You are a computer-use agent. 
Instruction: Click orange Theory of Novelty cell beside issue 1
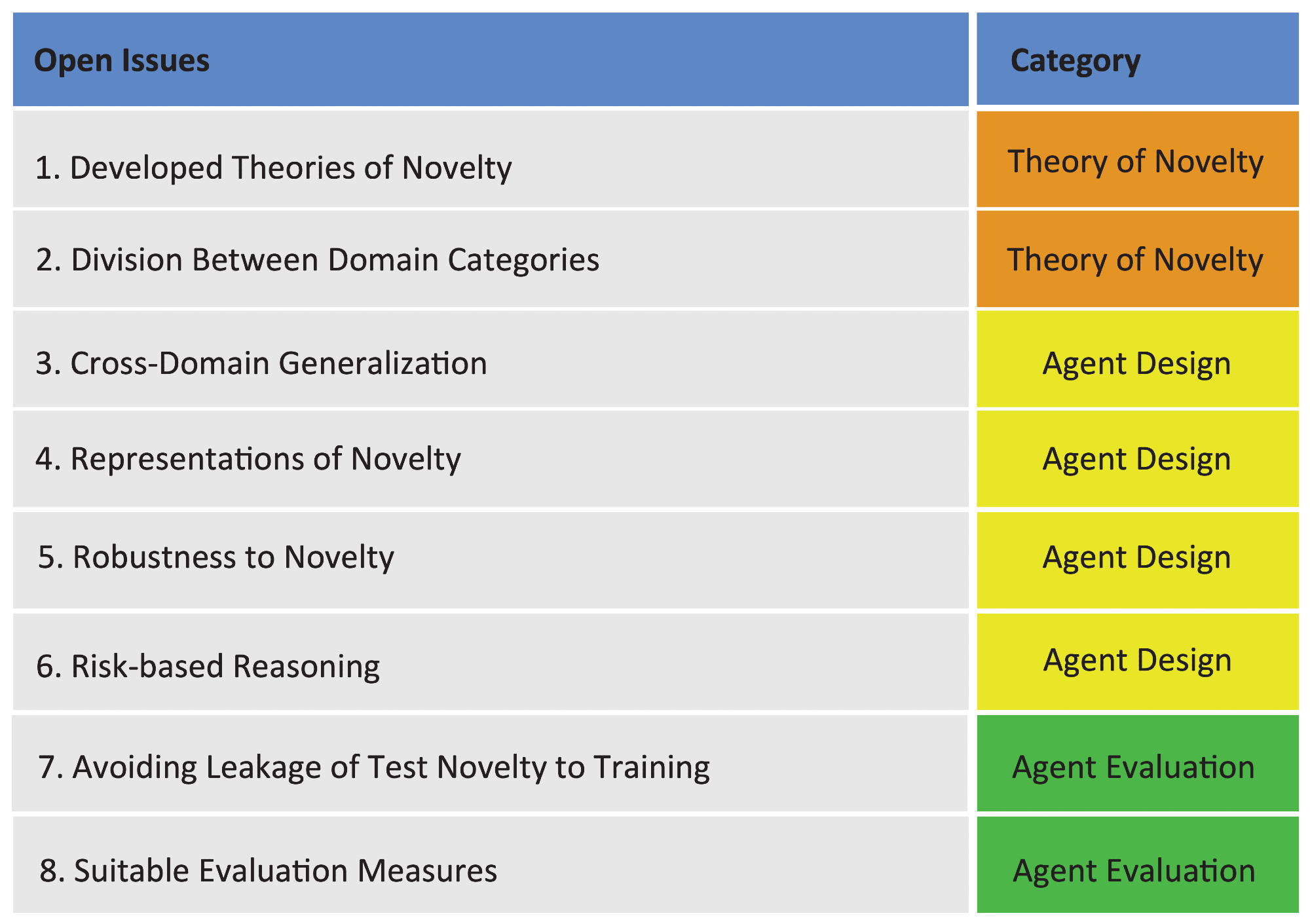click(1136, 161)
